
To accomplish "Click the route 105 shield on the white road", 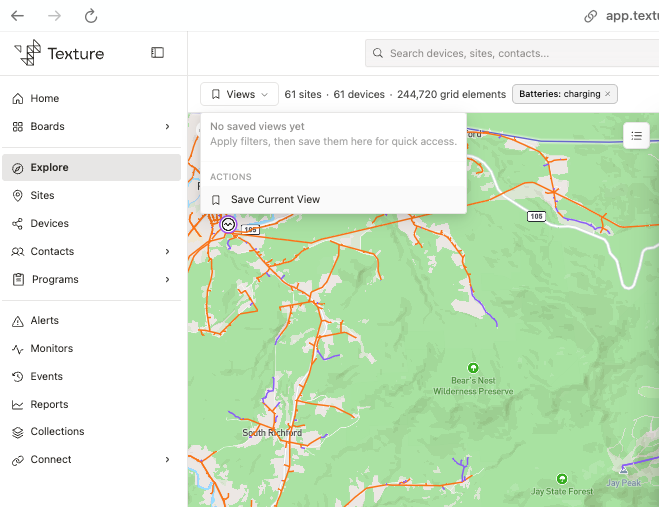I will pyautogui.click(x=536, y=217).
